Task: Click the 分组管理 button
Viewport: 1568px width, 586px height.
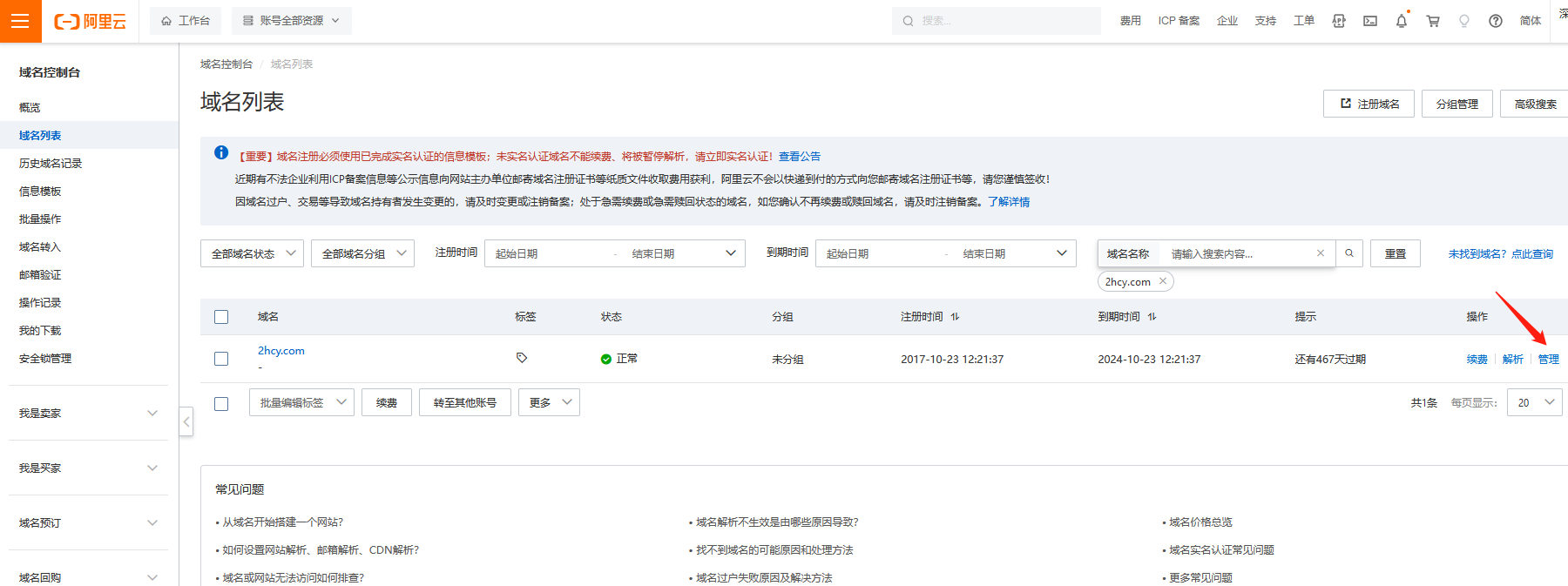Action: (1457, 104)
